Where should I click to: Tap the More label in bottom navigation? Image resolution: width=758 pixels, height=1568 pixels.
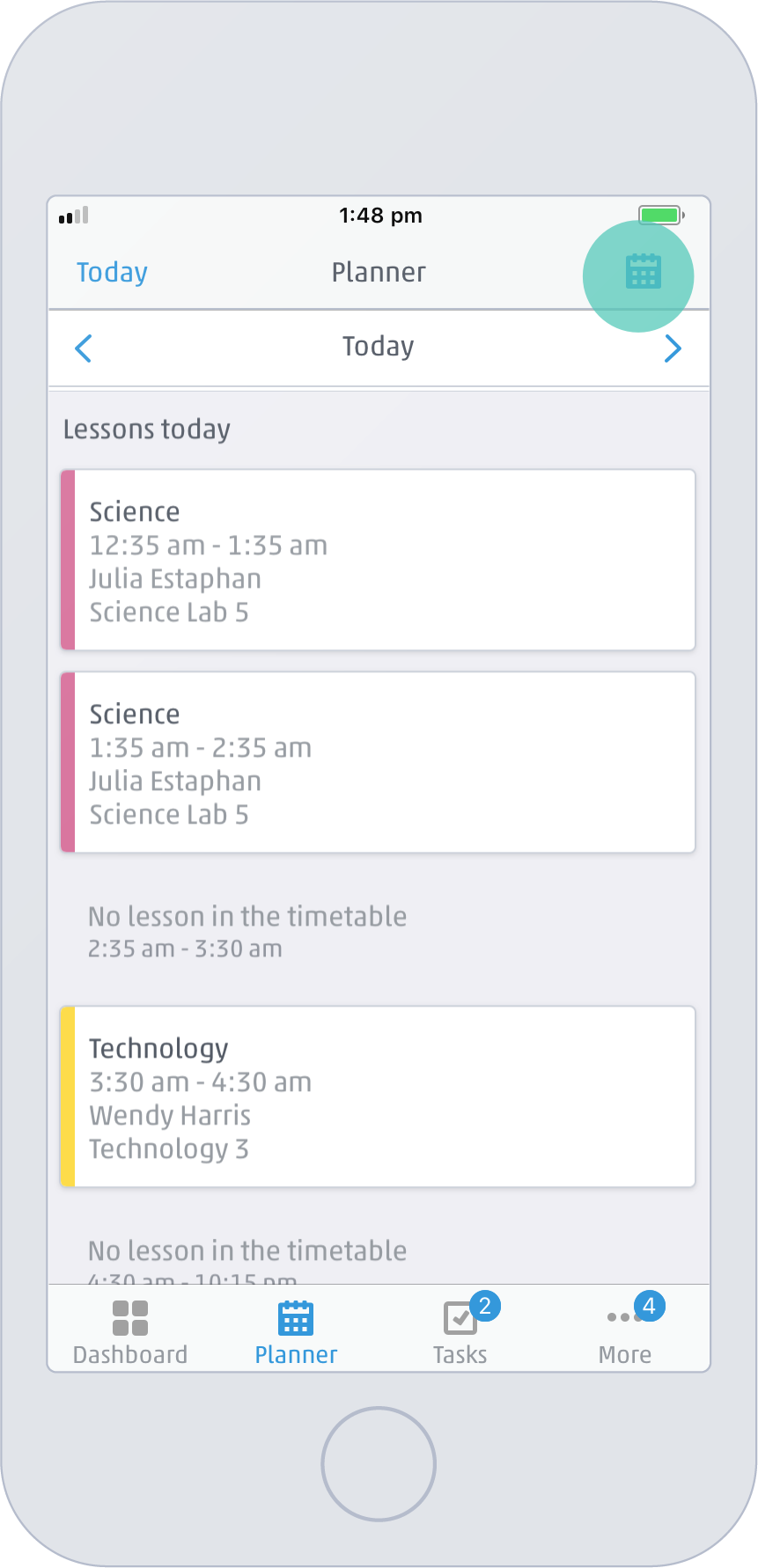click(x=624, y=1354)
